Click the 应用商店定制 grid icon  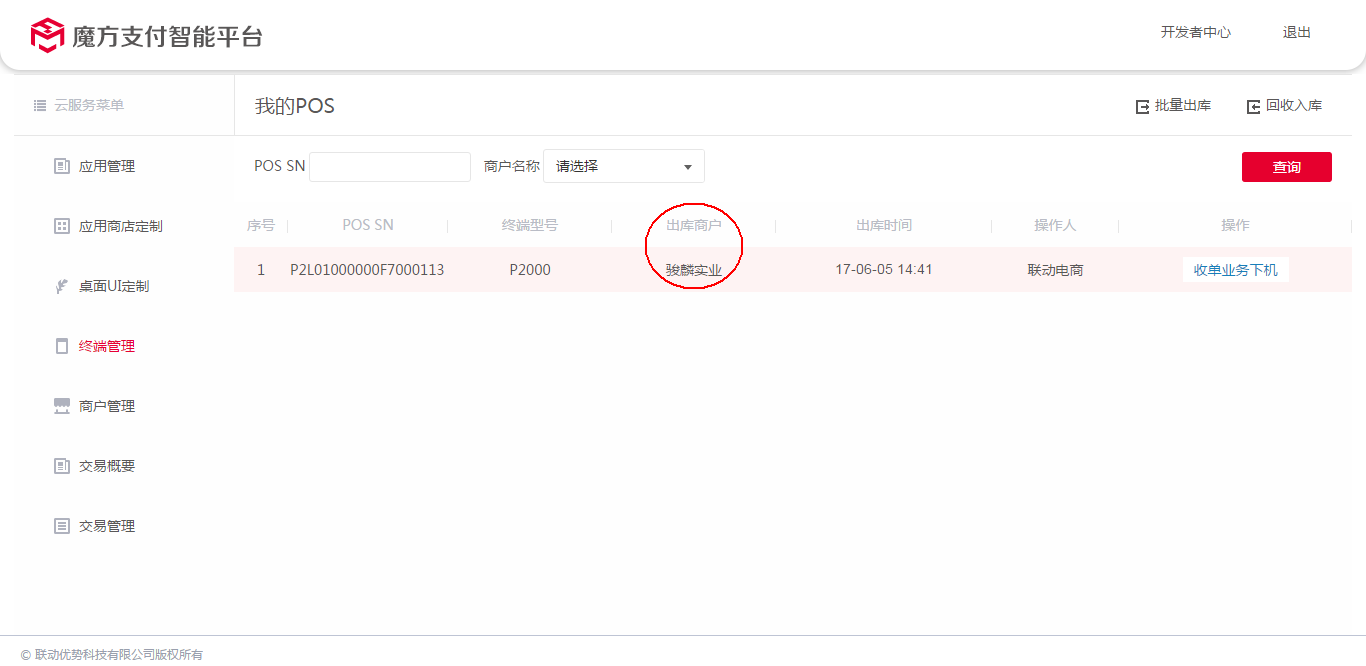click(x=62, y=226)
